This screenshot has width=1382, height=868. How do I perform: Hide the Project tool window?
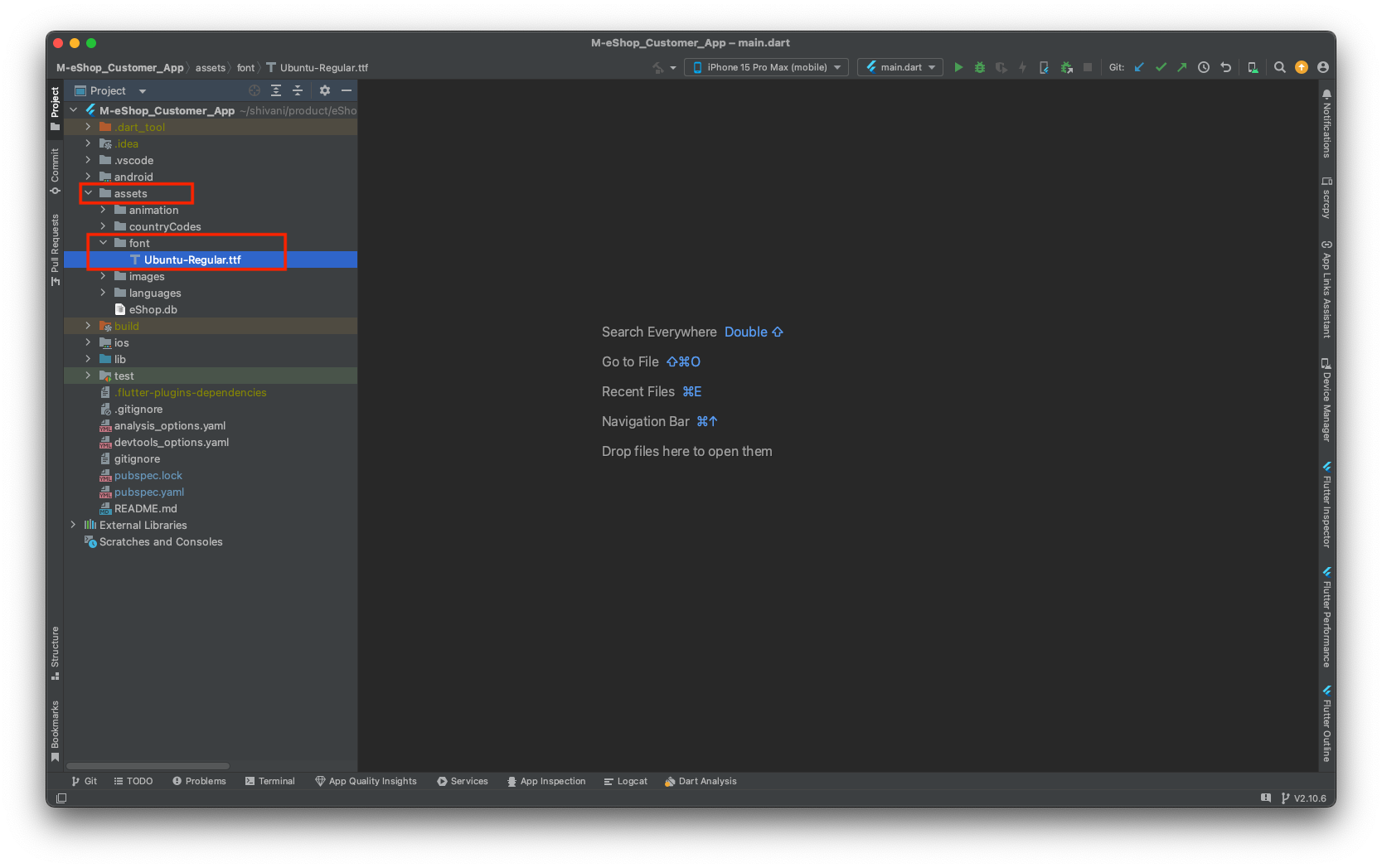click(x=347, y=90)
